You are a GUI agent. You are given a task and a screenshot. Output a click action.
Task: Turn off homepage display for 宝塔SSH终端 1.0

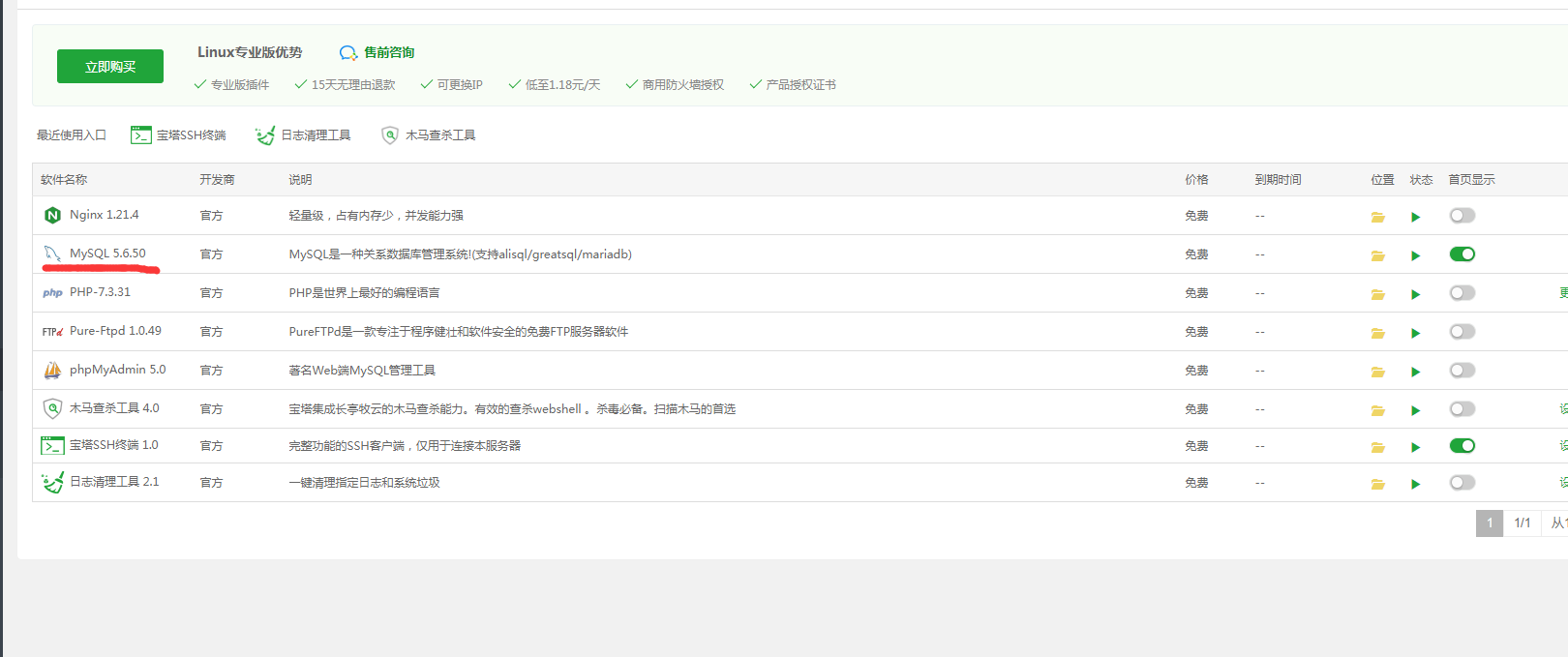click(x=1462, y=446)
